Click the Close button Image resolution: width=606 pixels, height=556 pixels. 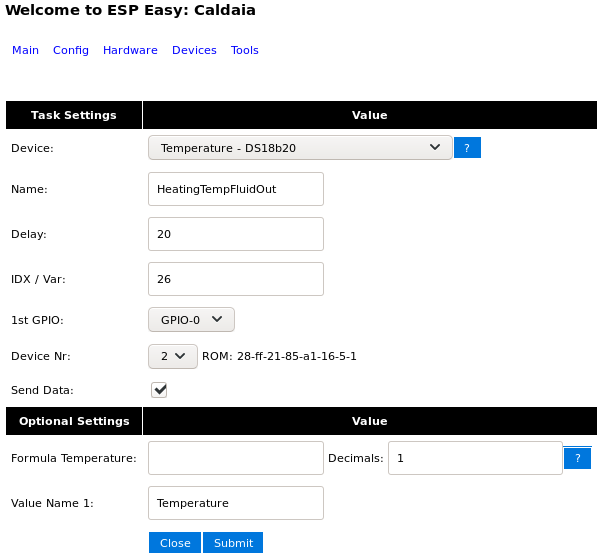click(175, 542)
